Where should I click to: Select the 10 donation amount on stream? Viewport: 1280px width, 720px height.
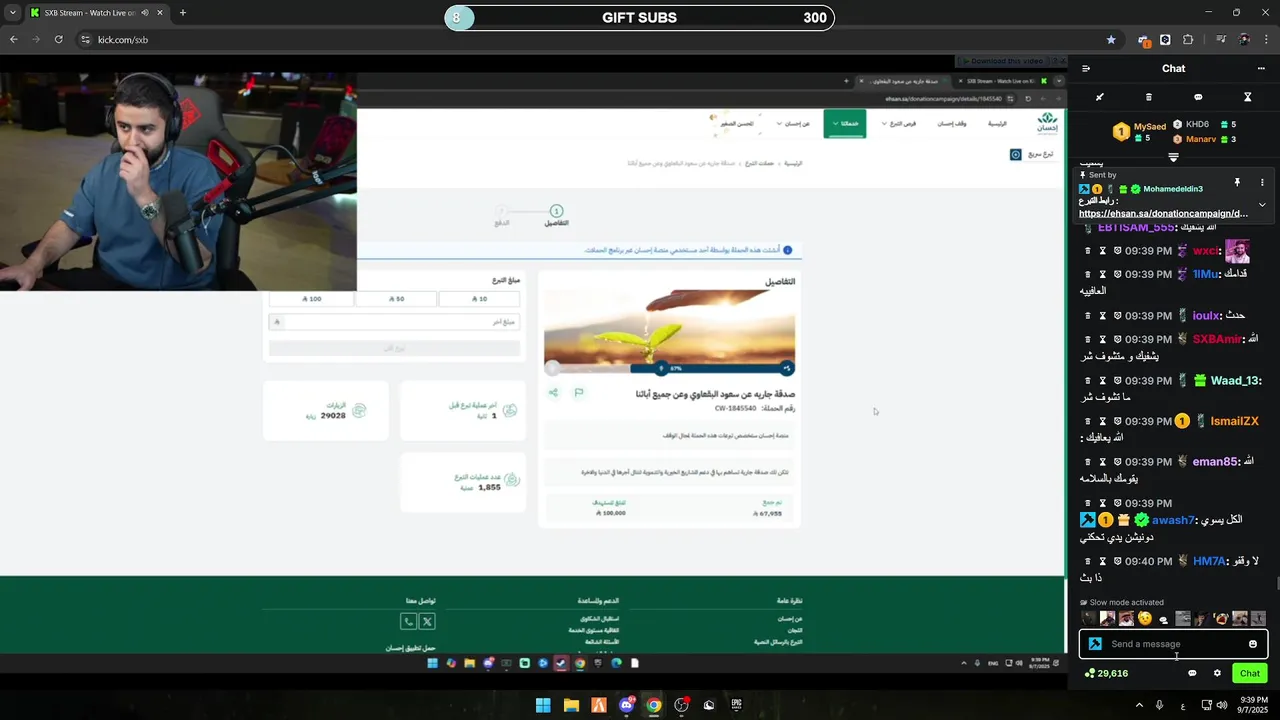pos(479,299)
